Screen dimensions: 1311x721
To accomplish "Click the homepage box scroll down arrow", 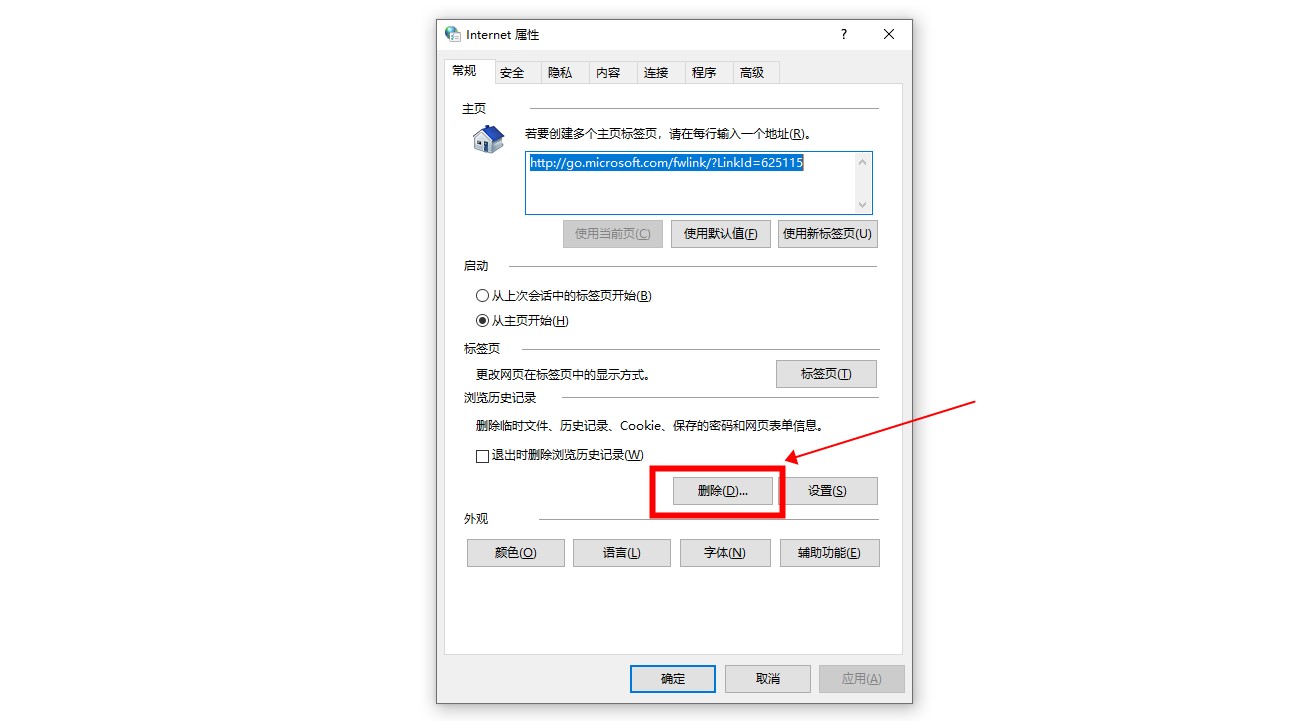I will coord(862,204).
